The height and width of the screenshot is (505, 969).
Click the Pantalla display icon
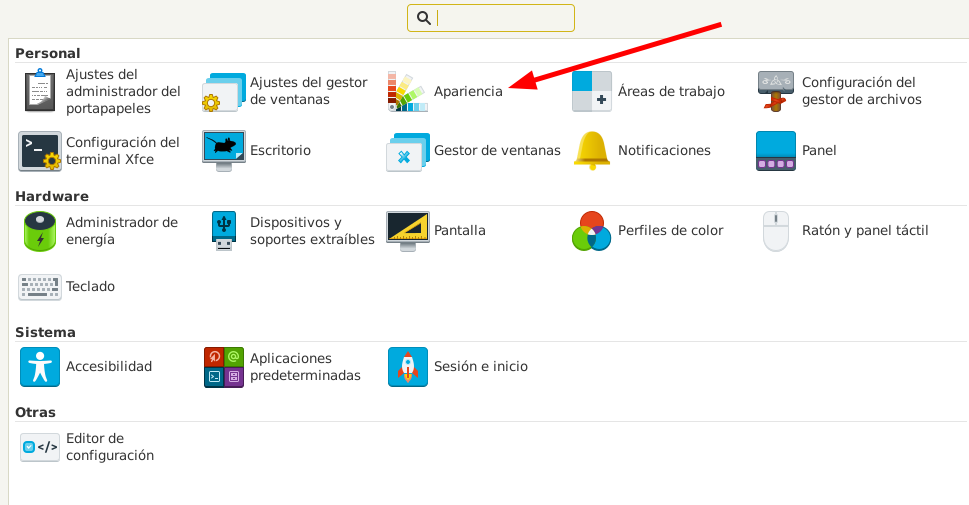[x=407, y=231]
